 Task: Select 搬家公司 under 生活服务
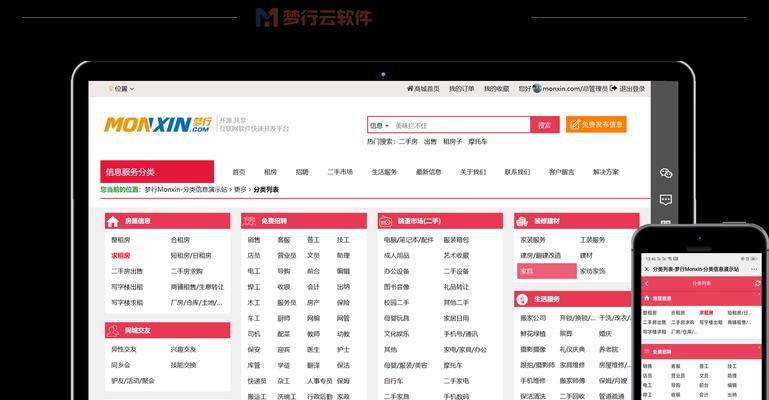point(533,319)
